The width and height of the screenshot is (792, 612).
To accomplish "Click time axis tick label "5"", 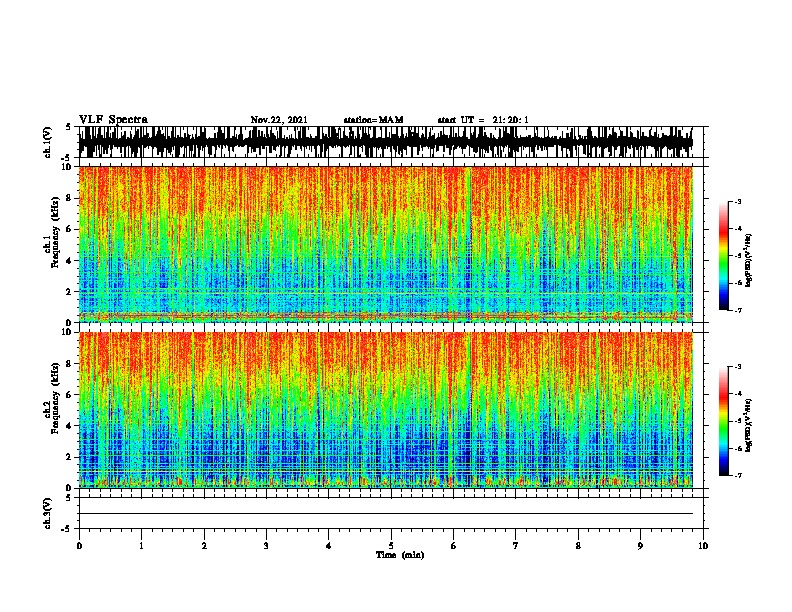I will click(x=391, y=546).
